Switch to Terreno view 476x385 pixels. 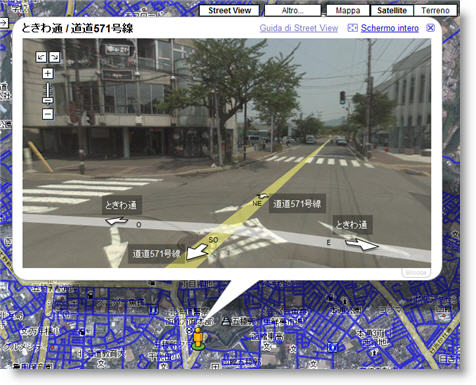tap(435, 10)
